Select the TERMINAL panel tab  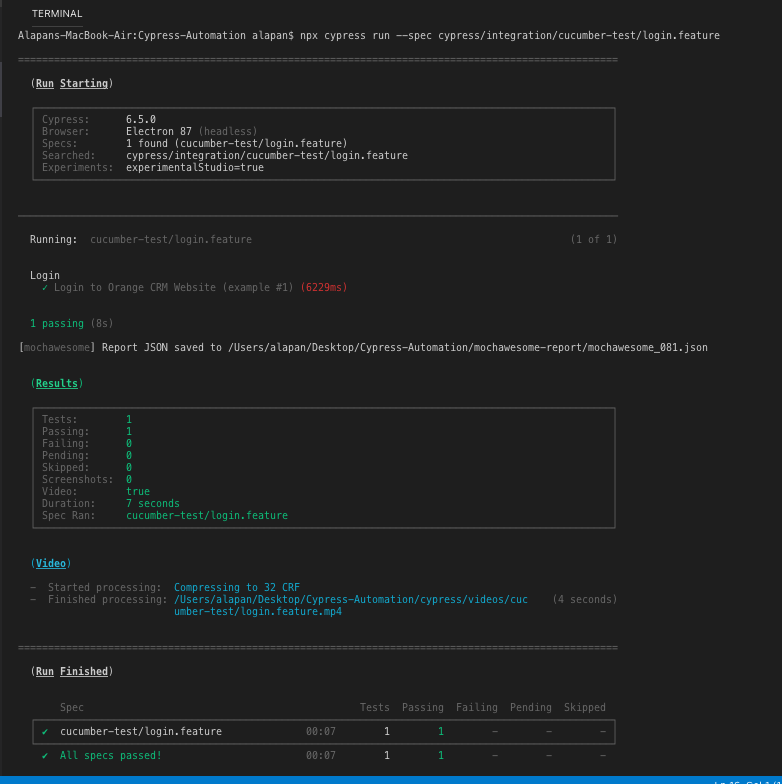click(x=57, y=14)
